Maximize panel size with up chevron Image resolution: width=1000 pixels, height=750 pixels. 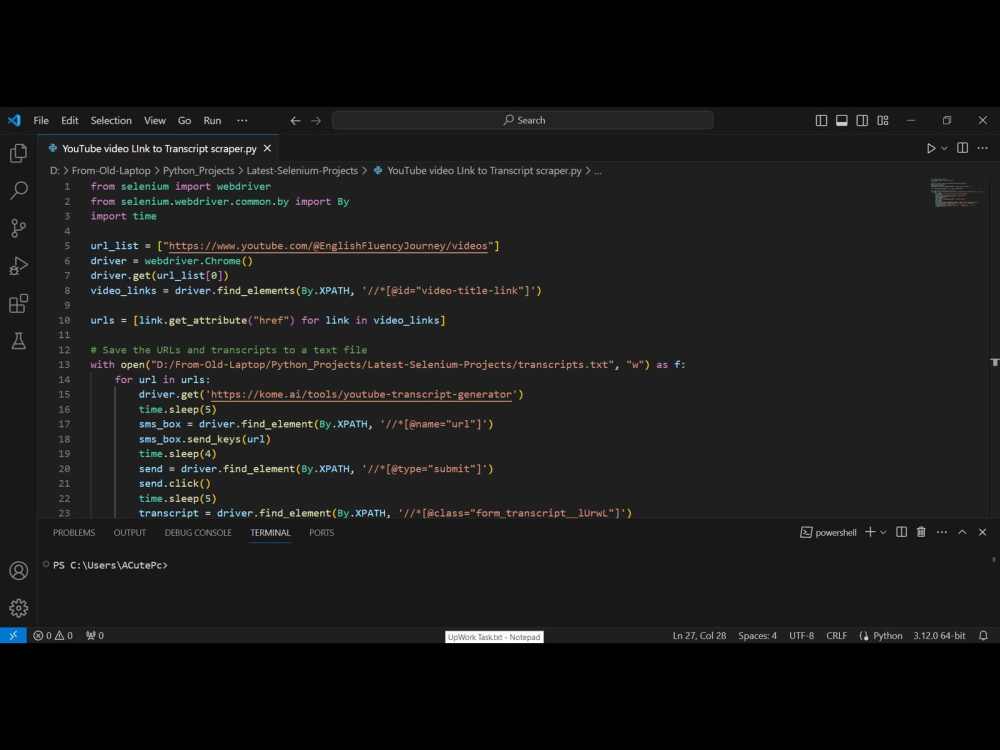coord(962,532)
